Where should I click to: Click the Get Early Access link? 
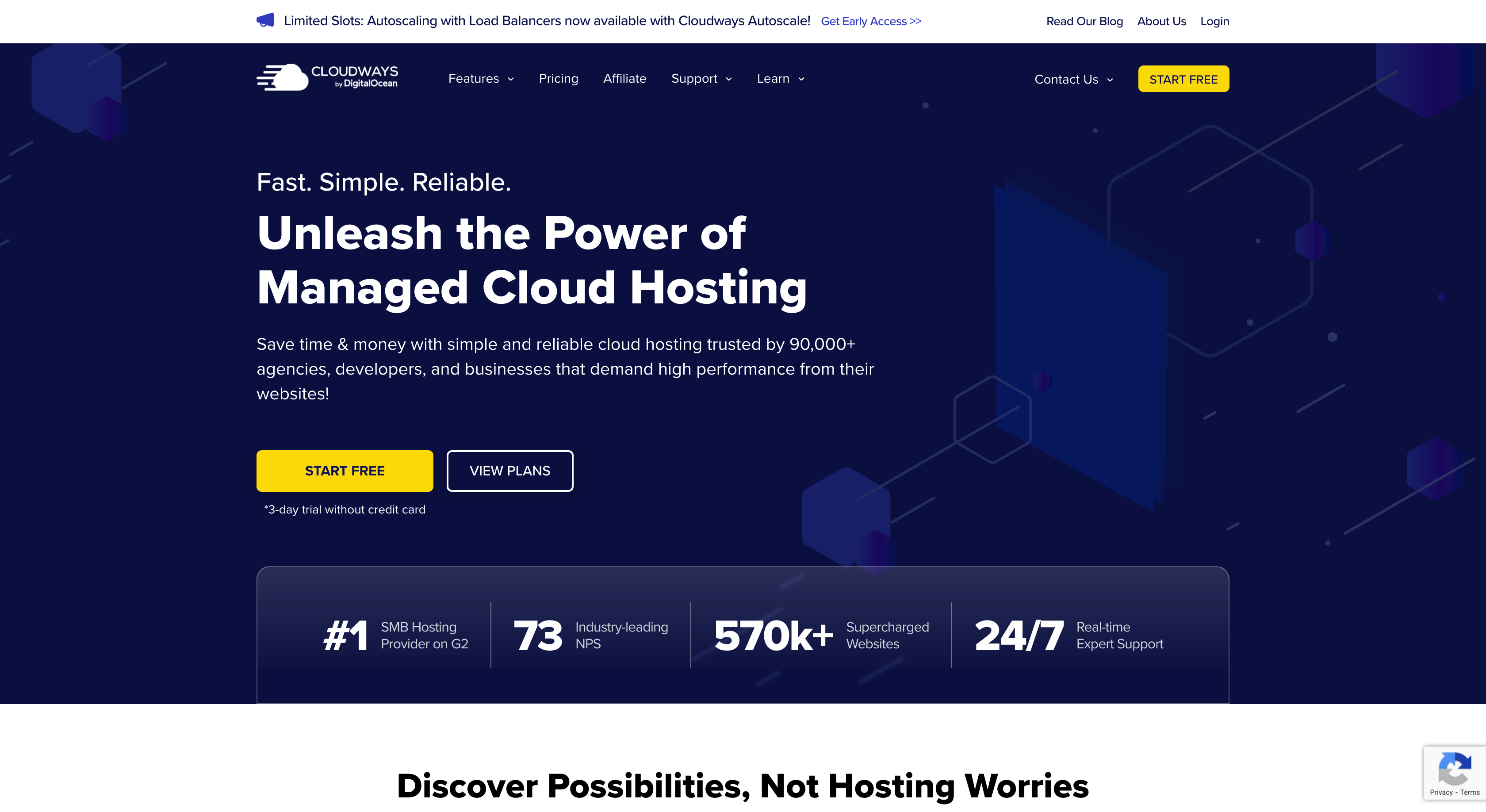[x=868, y=21]
